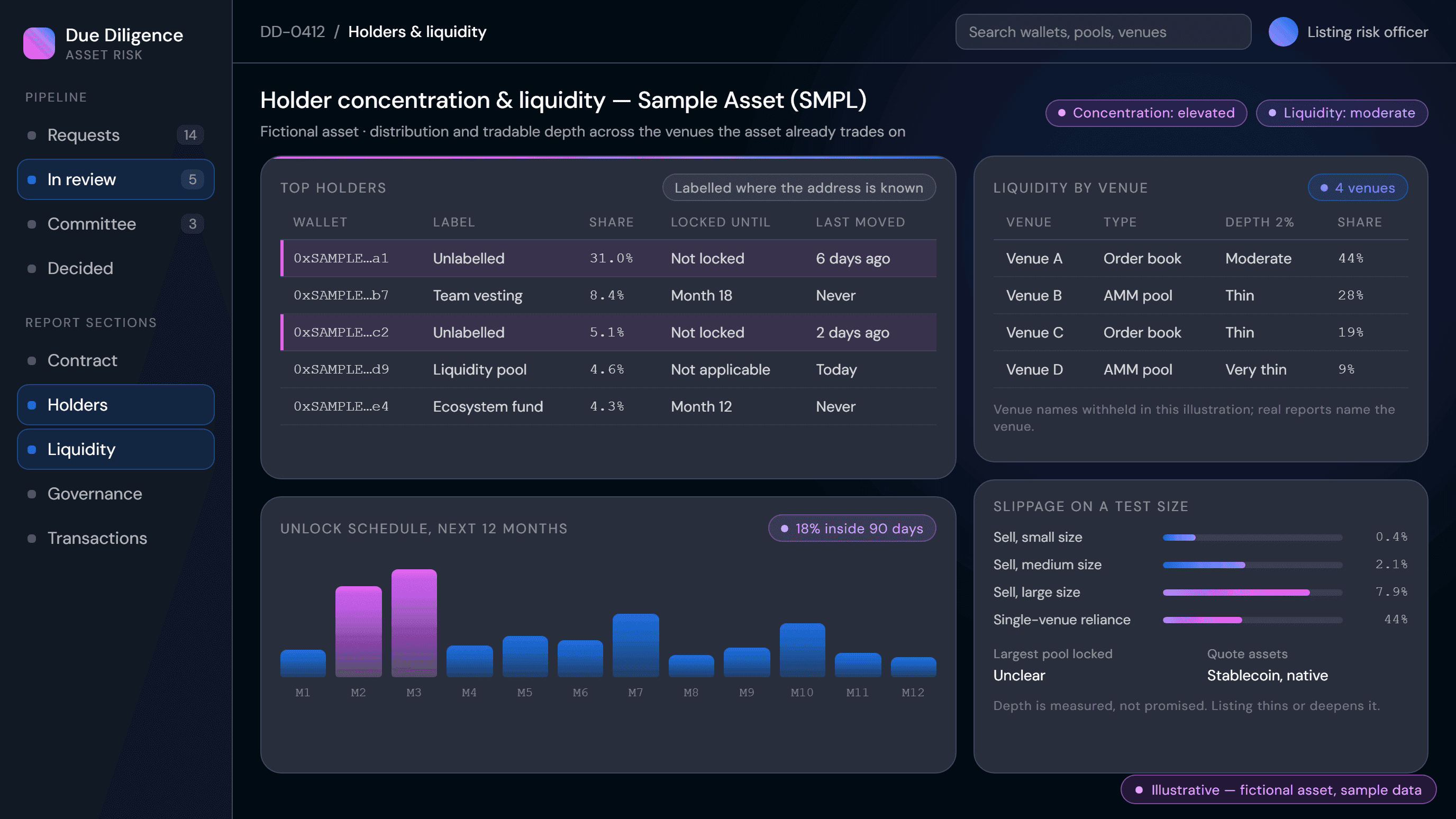Viewport: 1456px width, 819px height.
Task: Open the Contract report section
Action: [116, 360]
